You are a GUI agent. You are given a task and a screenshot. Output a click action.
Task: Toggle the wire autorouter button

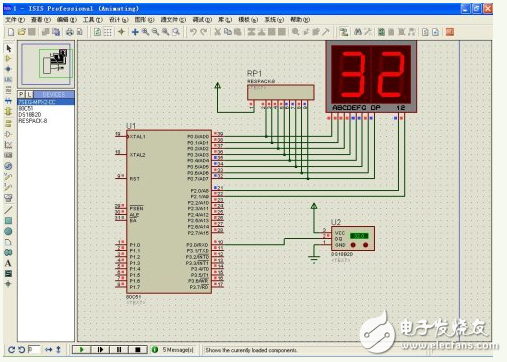[344, 32]
